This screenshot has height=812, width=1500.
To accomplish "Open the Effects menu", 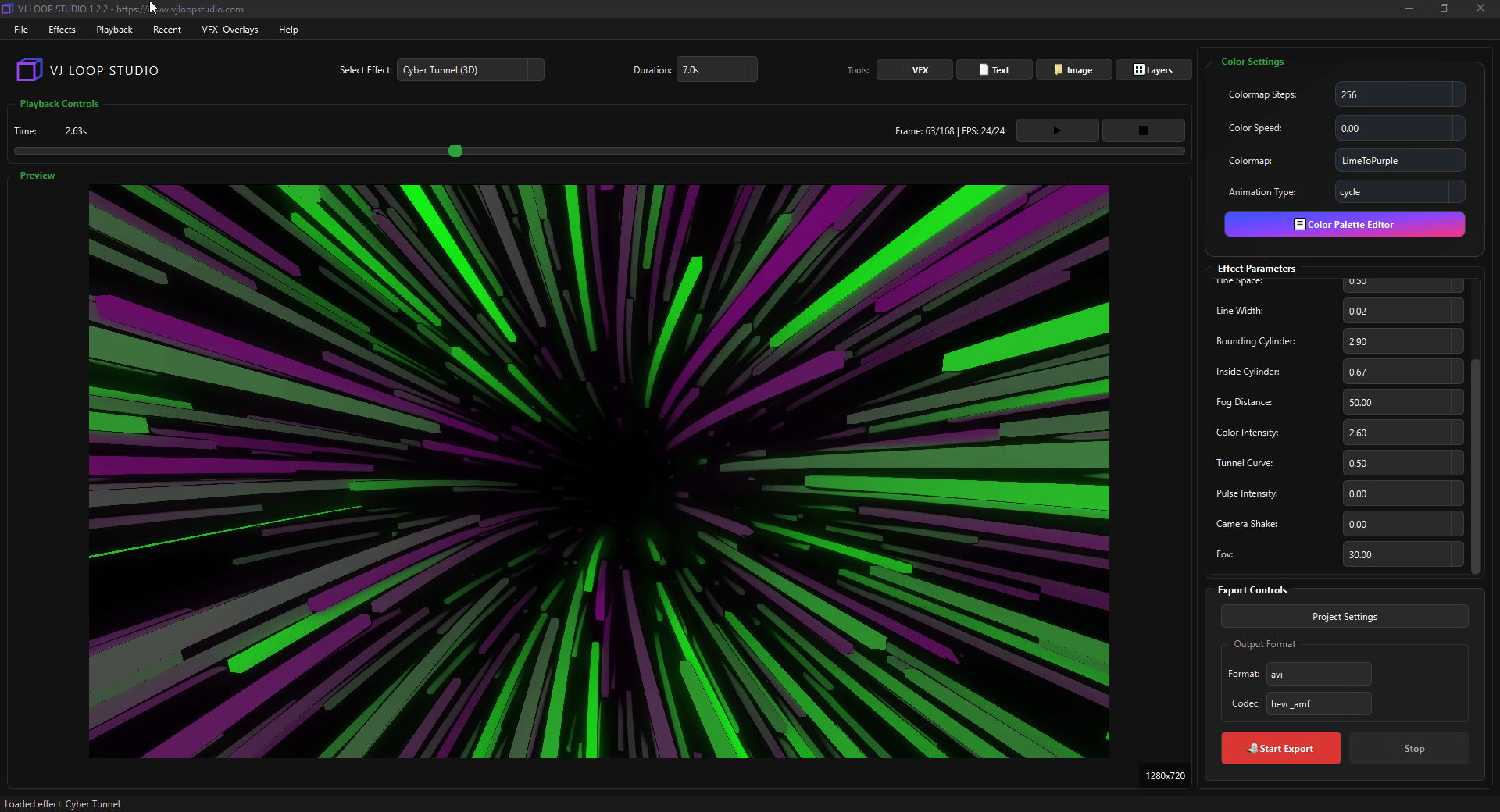I will pyautogui.click(x=62, y=30).
